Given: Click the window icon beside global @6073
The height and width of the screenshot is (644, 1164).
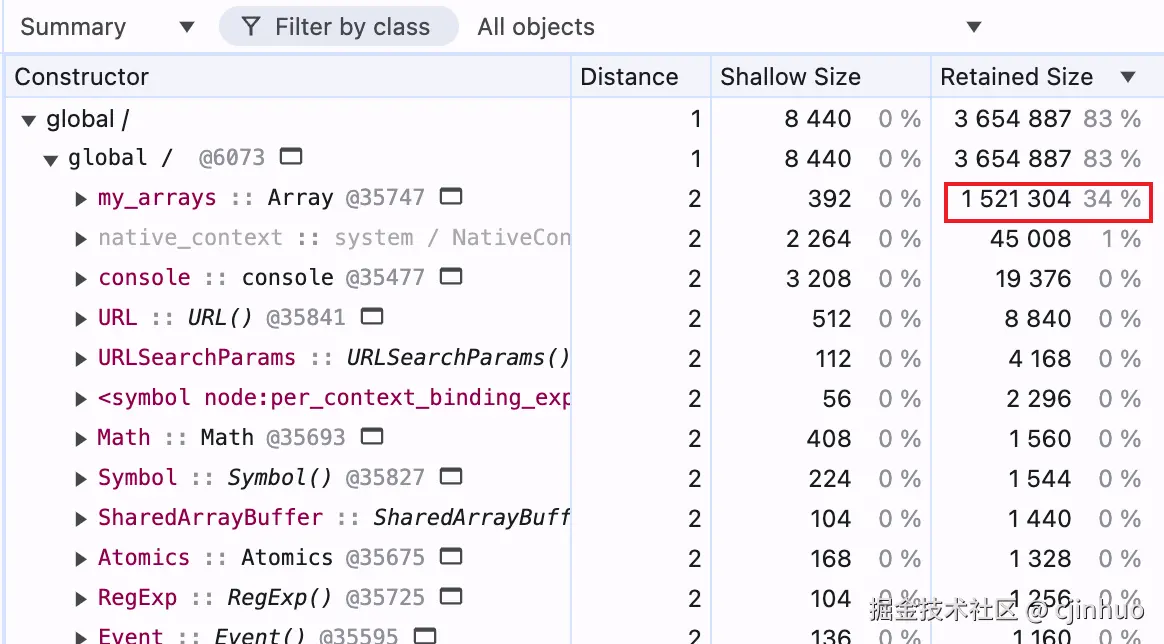Looking at the screenshot, I should [291, 157].
